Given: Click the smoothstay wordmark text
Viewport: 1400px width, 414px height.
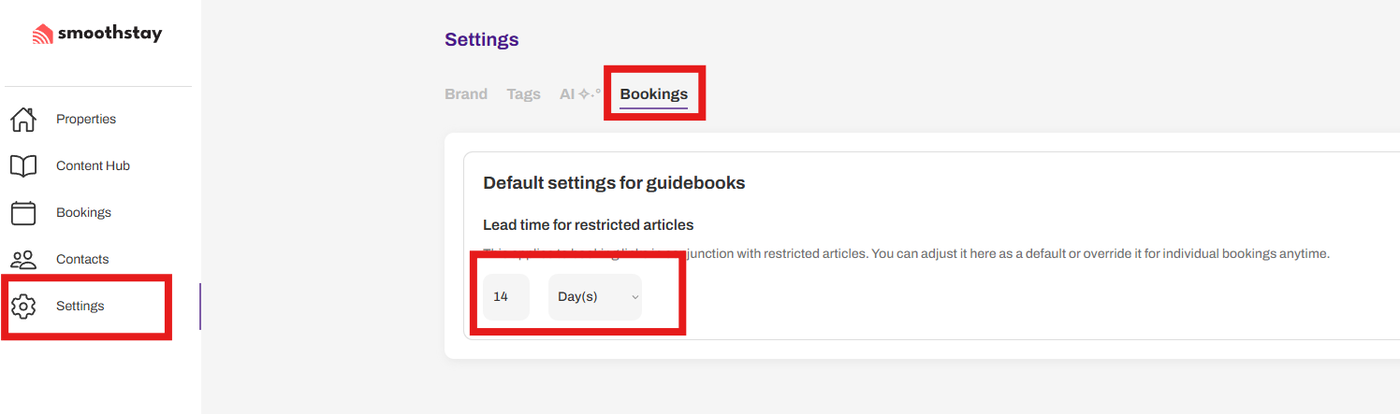Looking at the screenshot, I should point(109,34).
